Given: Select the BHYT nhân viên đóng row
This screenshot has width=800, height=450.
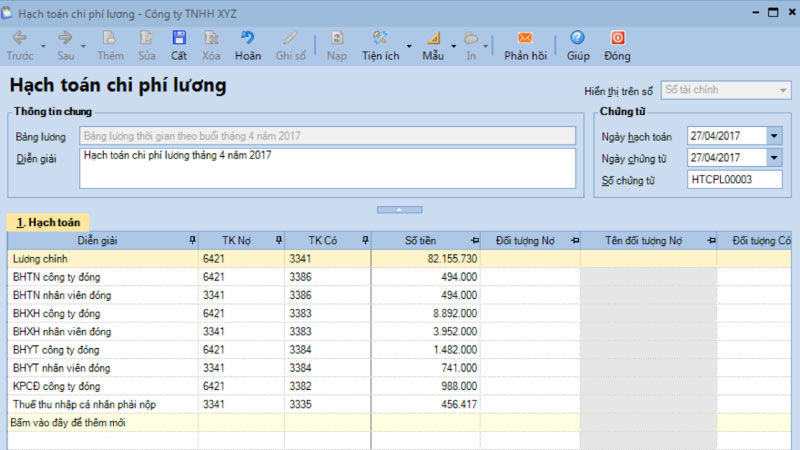Looking at the screenshot, I should [x=399, y=368].
